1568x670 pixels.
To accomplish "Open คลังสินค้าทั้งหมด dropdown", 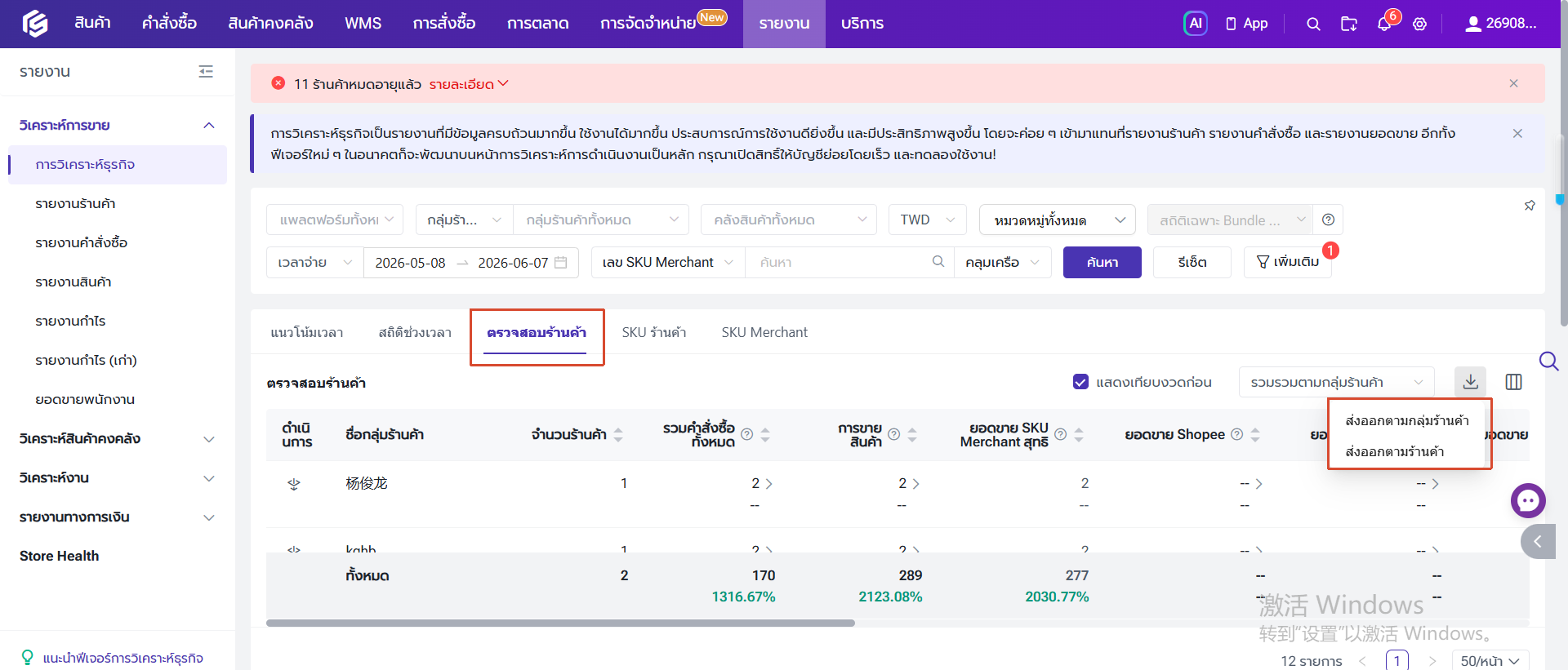I will point(789,220).
